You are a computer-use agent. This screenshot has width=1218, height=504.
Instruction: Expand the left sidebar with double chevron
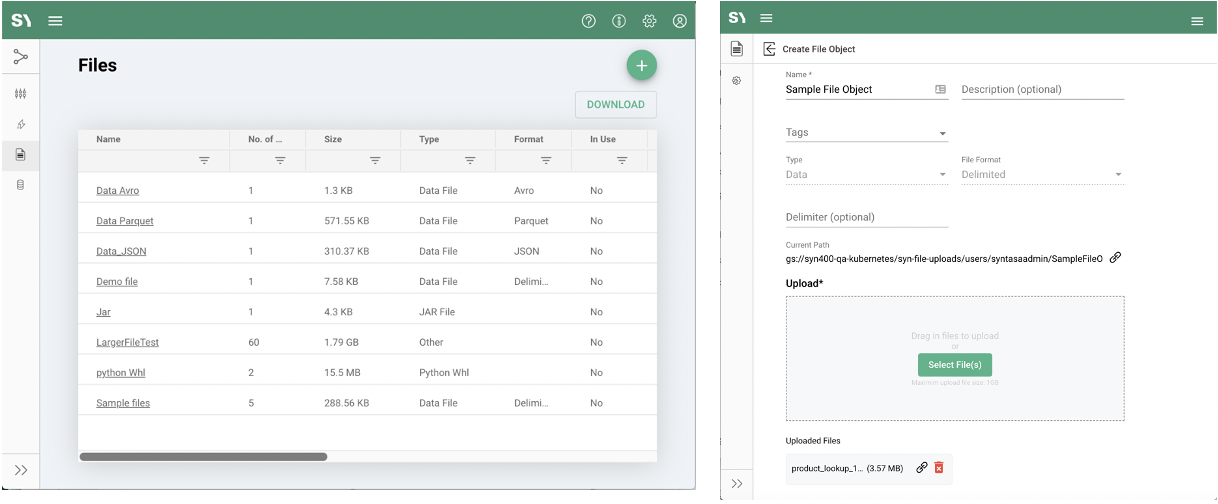20,470
